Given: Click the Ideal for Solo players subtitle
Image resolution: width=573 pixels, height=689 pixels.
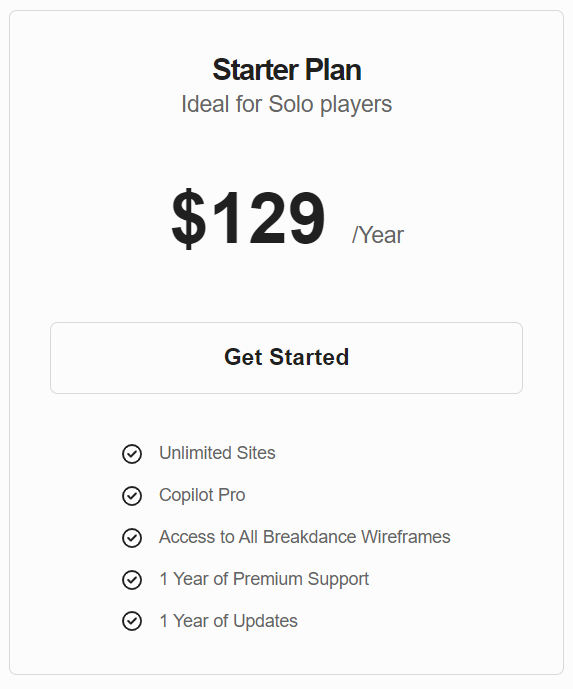Looking at the screenshot, I should 286,105.
